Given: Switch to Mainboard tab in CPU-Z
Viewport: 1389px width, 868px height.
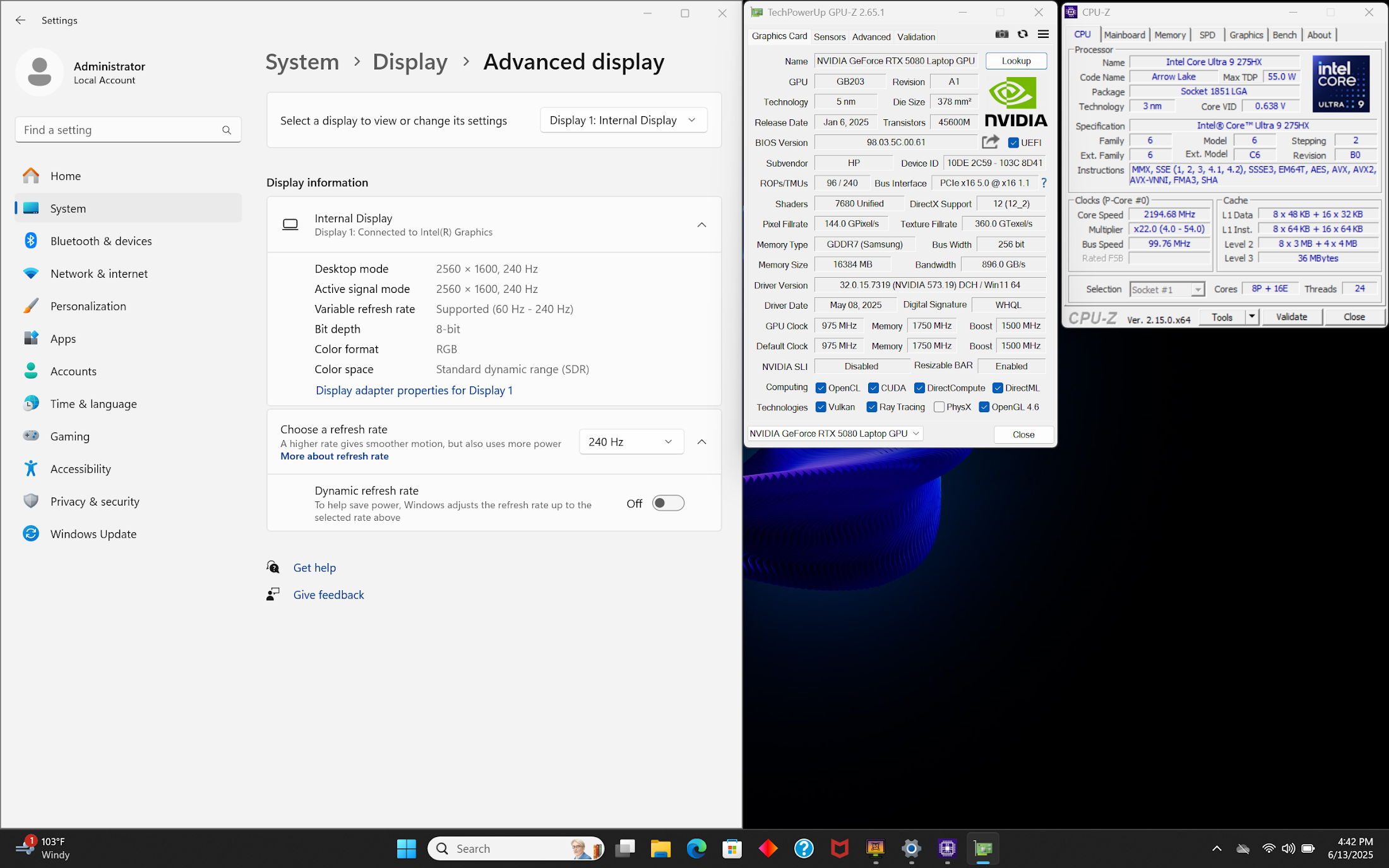Looking at the screenshot, I should [1124, 35].
